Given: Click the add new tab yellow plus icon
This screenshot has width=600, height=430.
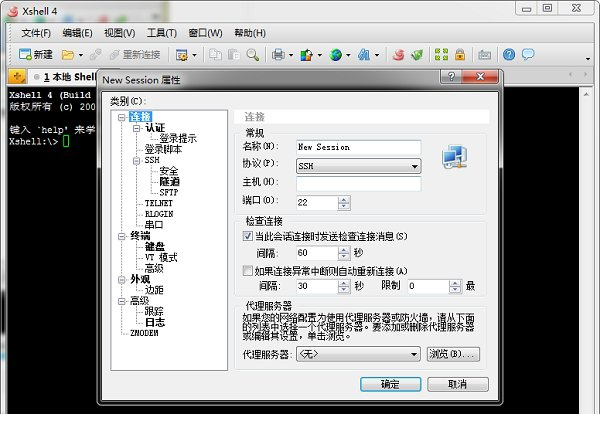Looking at the screenshot, I should [x=17, y=77].
